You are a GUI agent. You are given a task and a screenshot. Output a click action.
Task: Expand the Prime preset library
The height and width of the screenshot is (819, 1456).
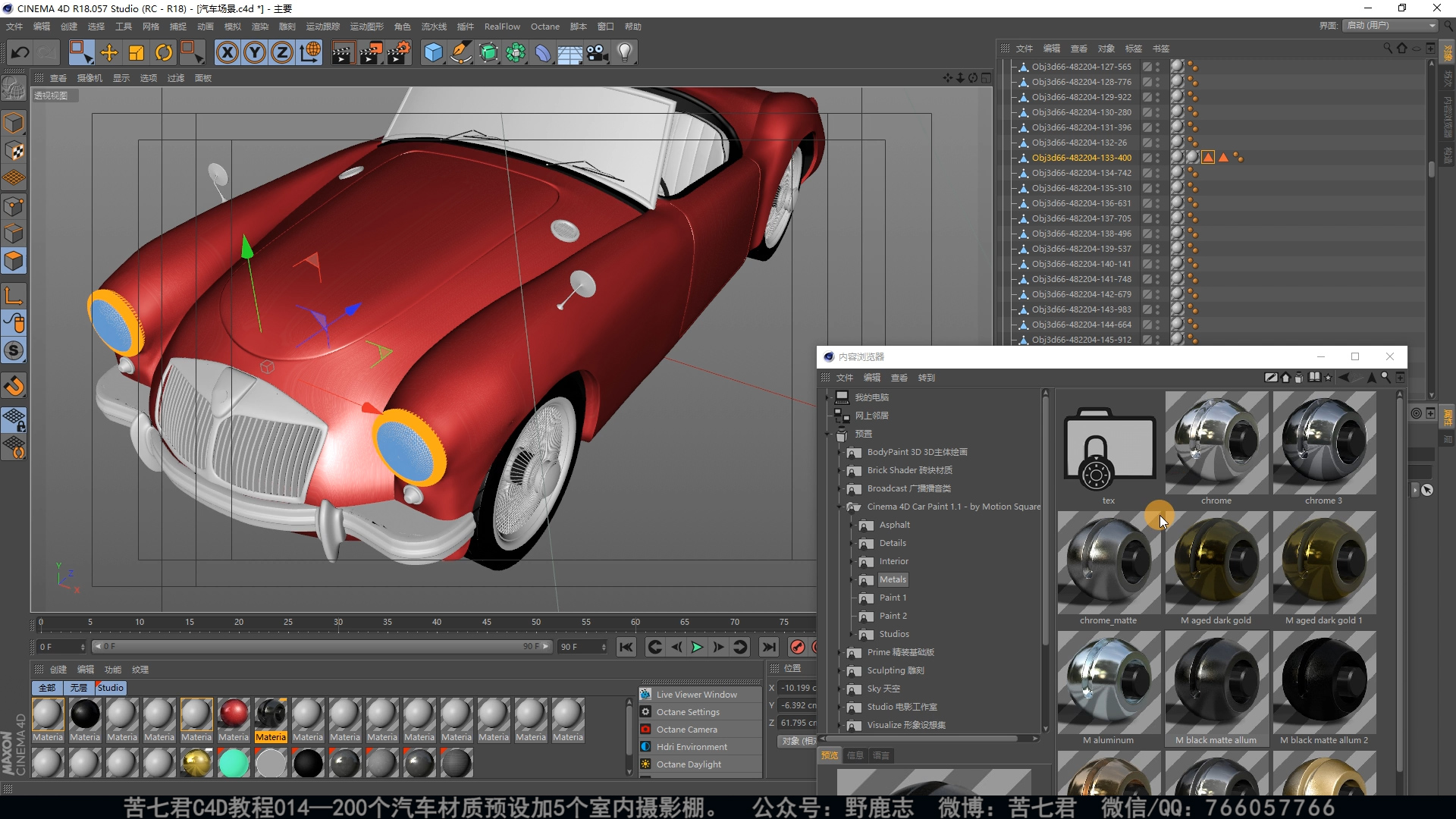pos(839,652)
